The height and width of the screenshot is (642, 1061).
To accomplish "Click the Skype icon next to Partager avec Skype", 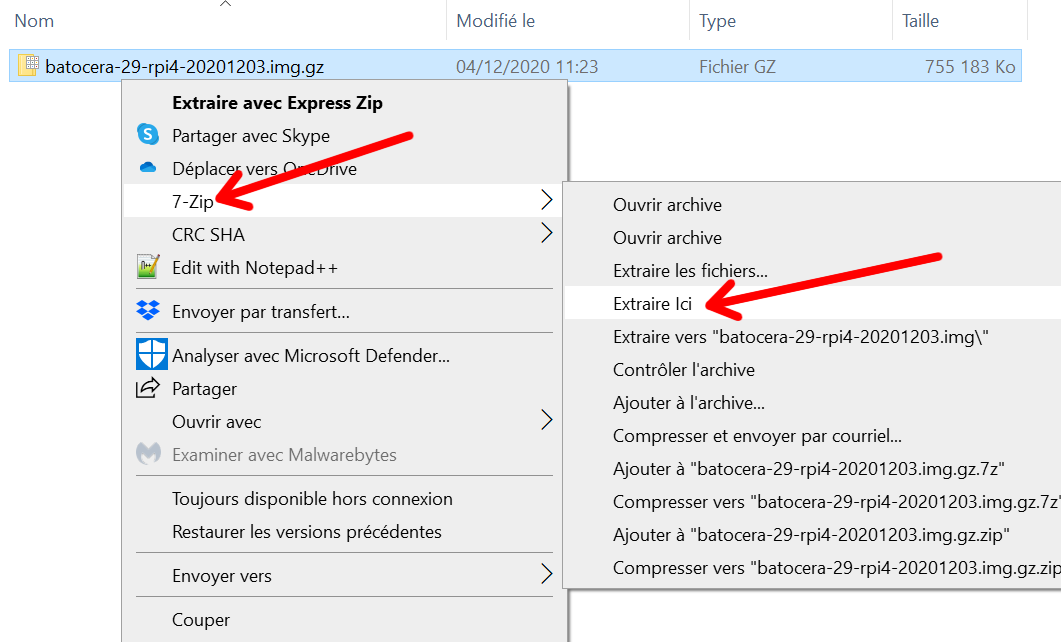I will pos(148,134).
